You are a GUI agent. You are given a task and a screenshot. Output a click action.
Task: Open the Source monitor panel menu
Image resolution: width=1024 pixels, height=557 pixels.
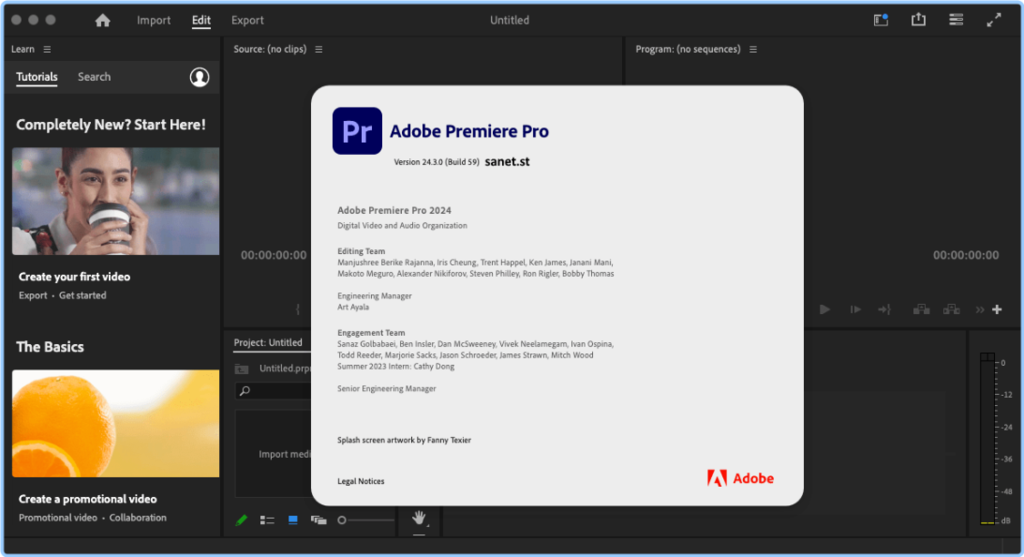(x=319, y=49)
